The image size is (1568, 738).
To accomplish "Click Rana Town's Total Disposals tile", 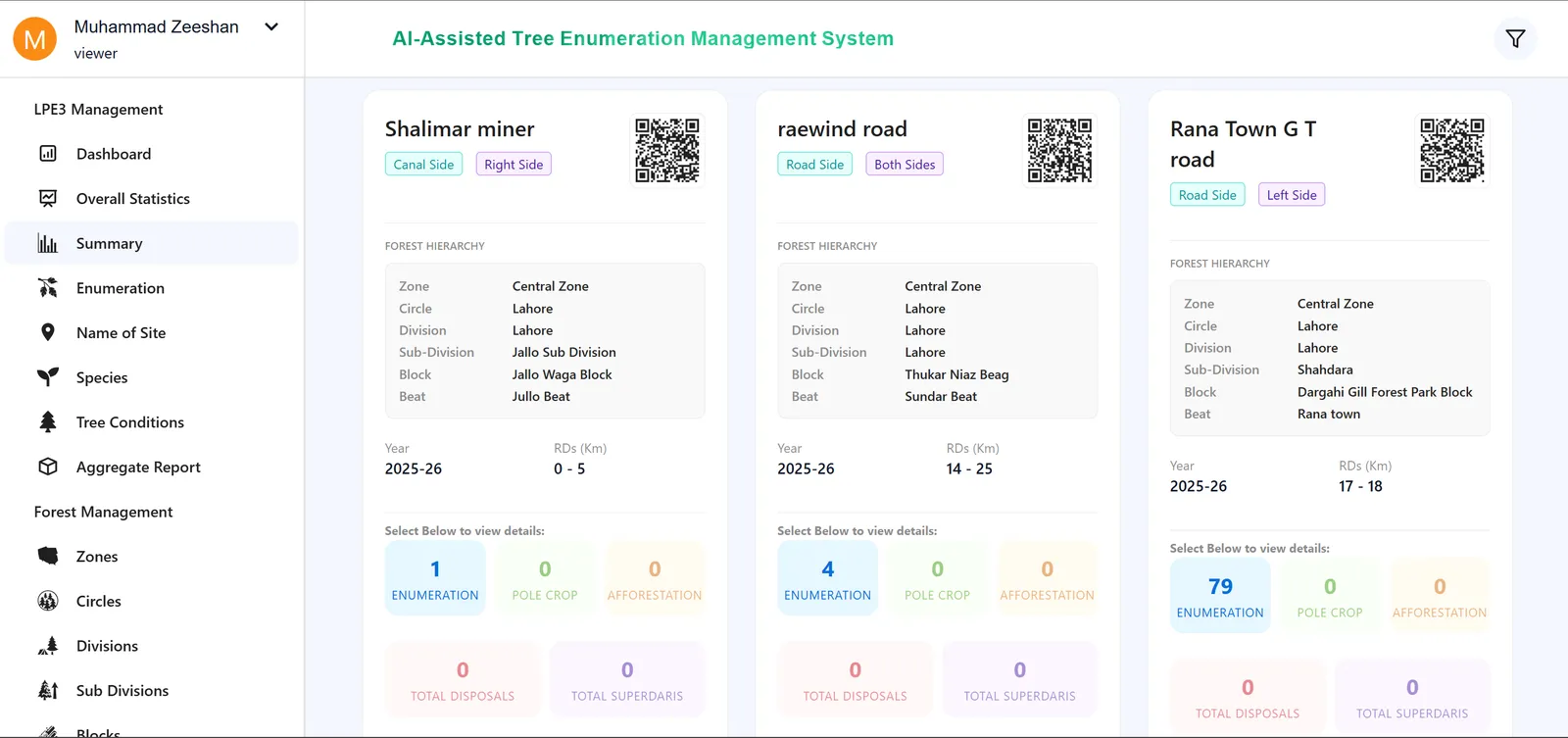I will coord(1248,697).
